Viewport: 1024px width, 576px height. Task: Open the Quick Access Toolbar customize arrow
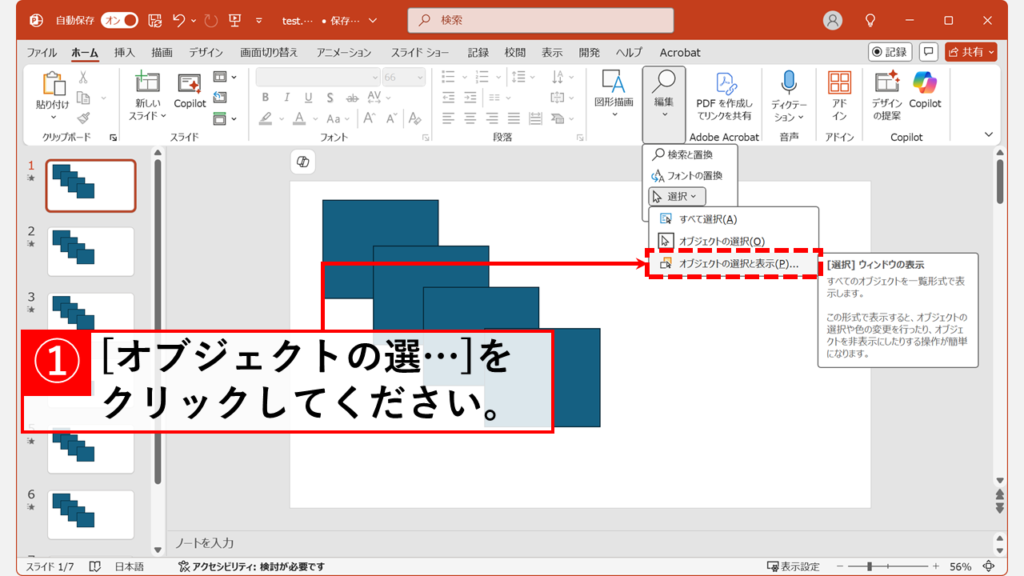pos(259,20)
